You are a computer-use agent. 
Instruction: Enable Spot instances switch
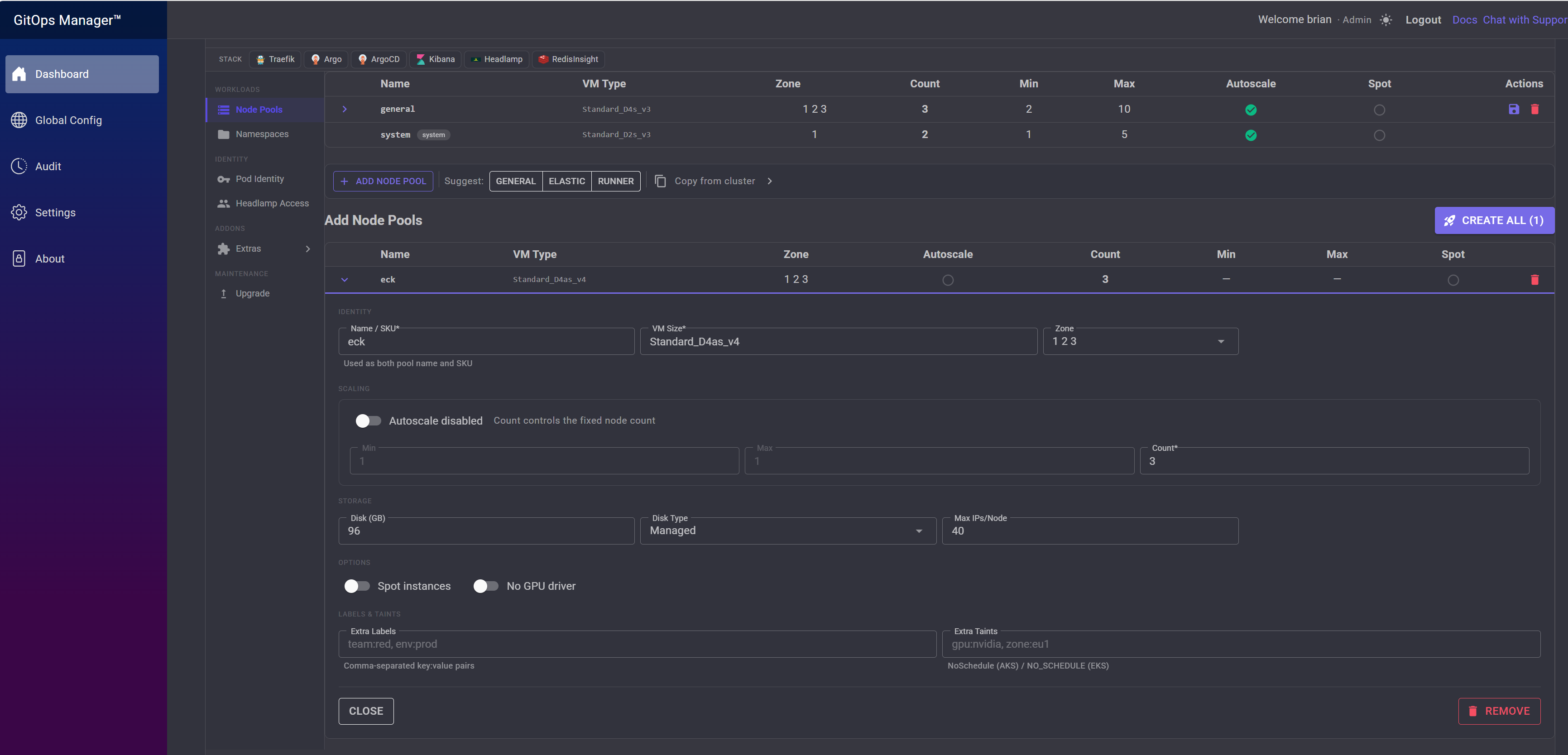357,586
